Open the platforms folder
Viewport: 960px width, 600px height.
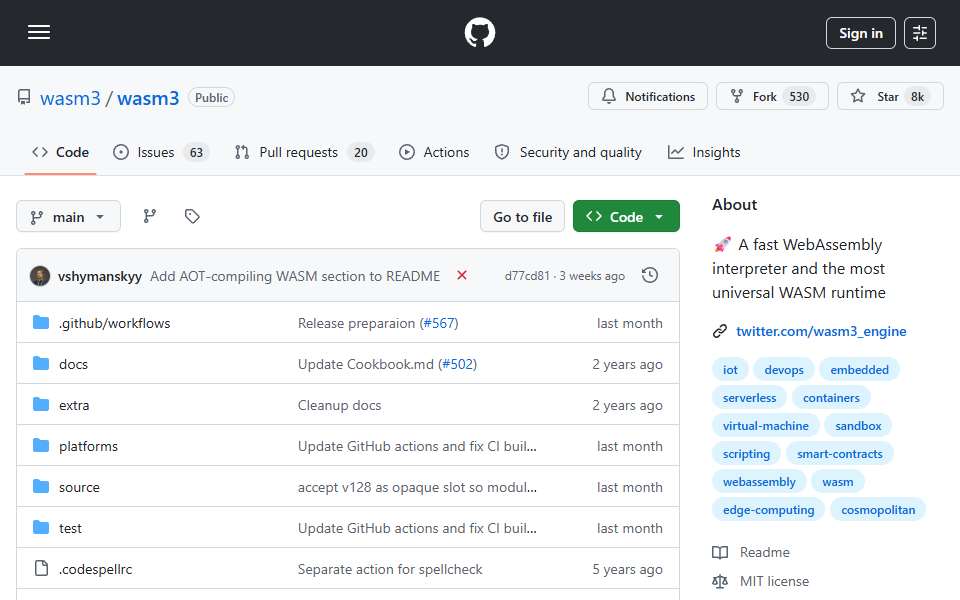[88, 446]
